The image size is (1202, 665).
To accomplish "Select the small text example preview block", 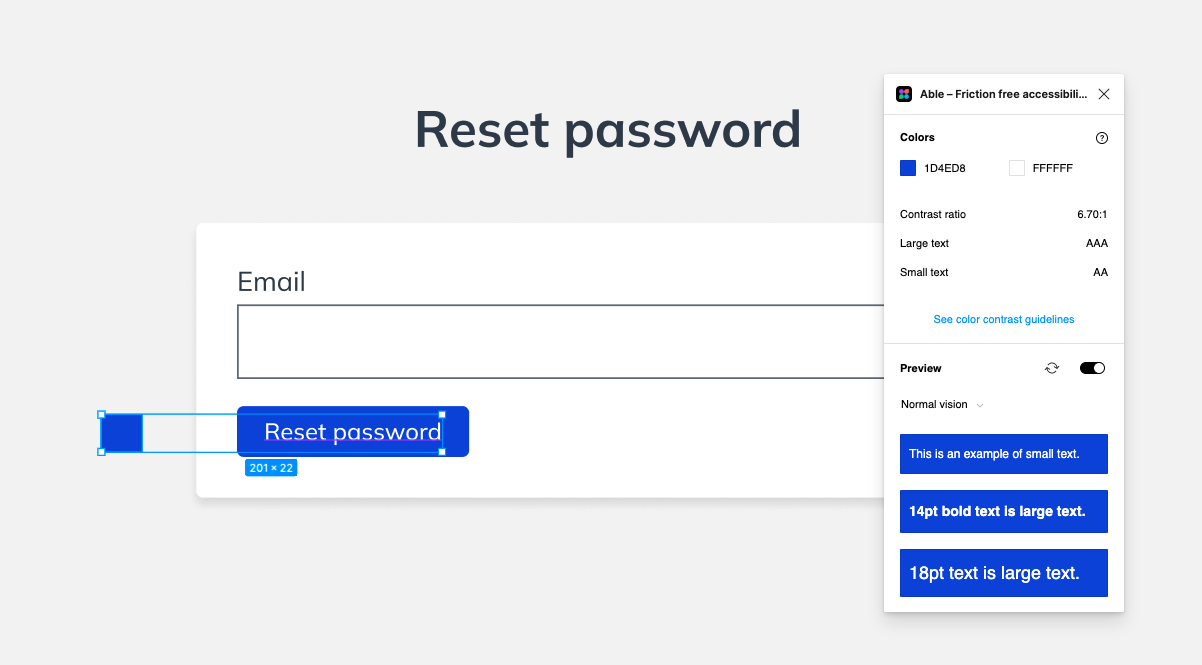I will [x=1003, y=453].
